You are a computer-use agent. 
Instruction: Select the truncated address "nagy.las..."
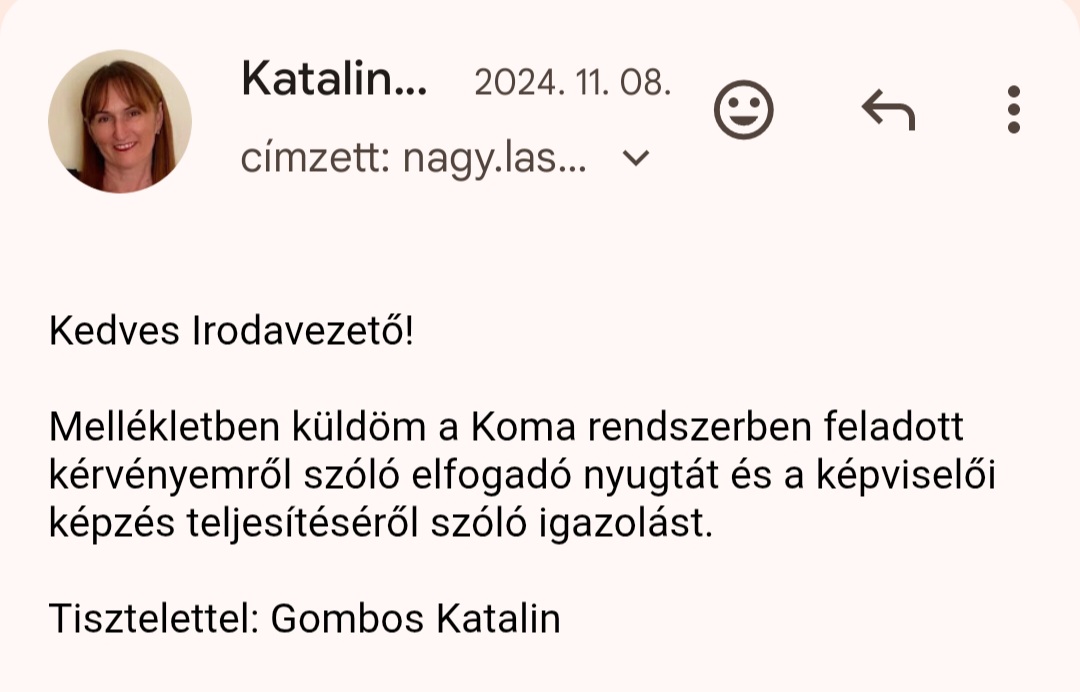pos(495,161)
